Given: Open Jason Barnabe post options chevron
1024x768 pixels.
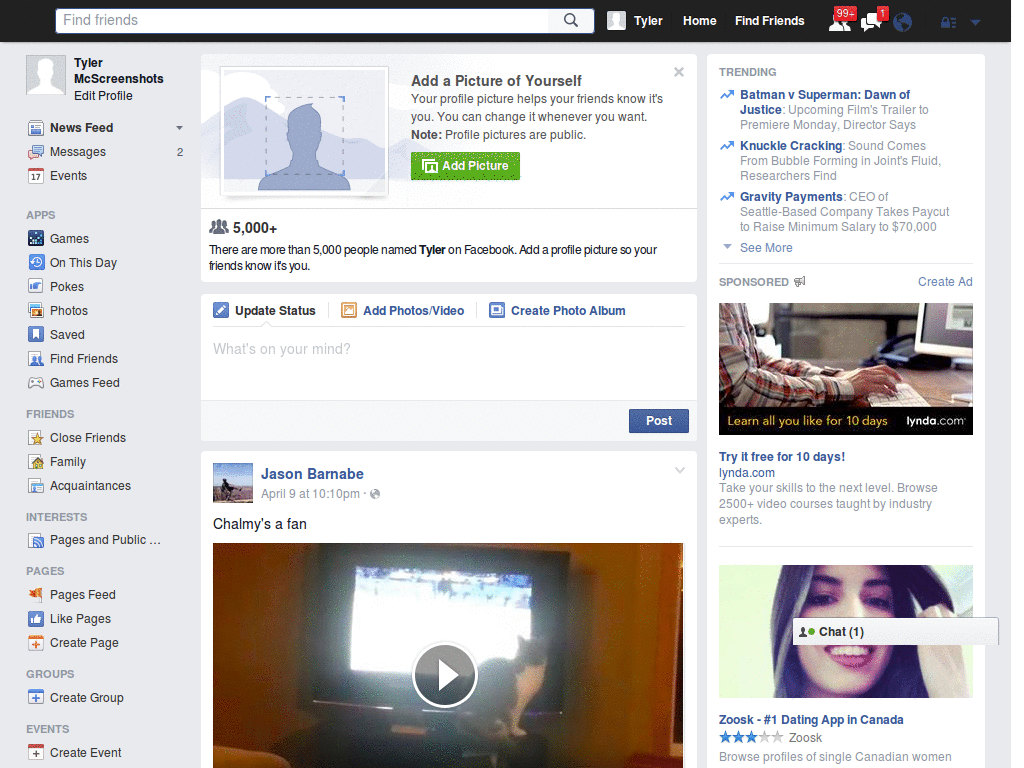Looking at the screenshot, I should click(680, 470).
